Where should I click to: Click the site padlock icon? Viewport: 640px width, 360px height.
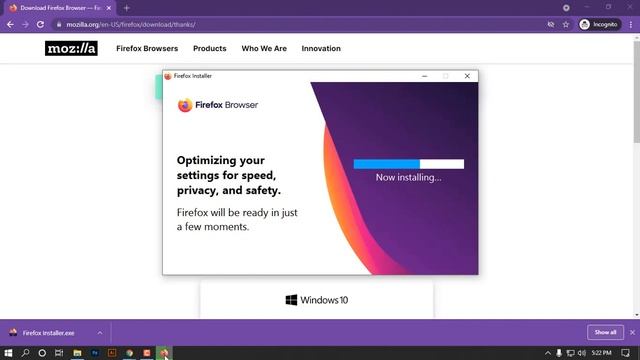[x=59, y=24]
